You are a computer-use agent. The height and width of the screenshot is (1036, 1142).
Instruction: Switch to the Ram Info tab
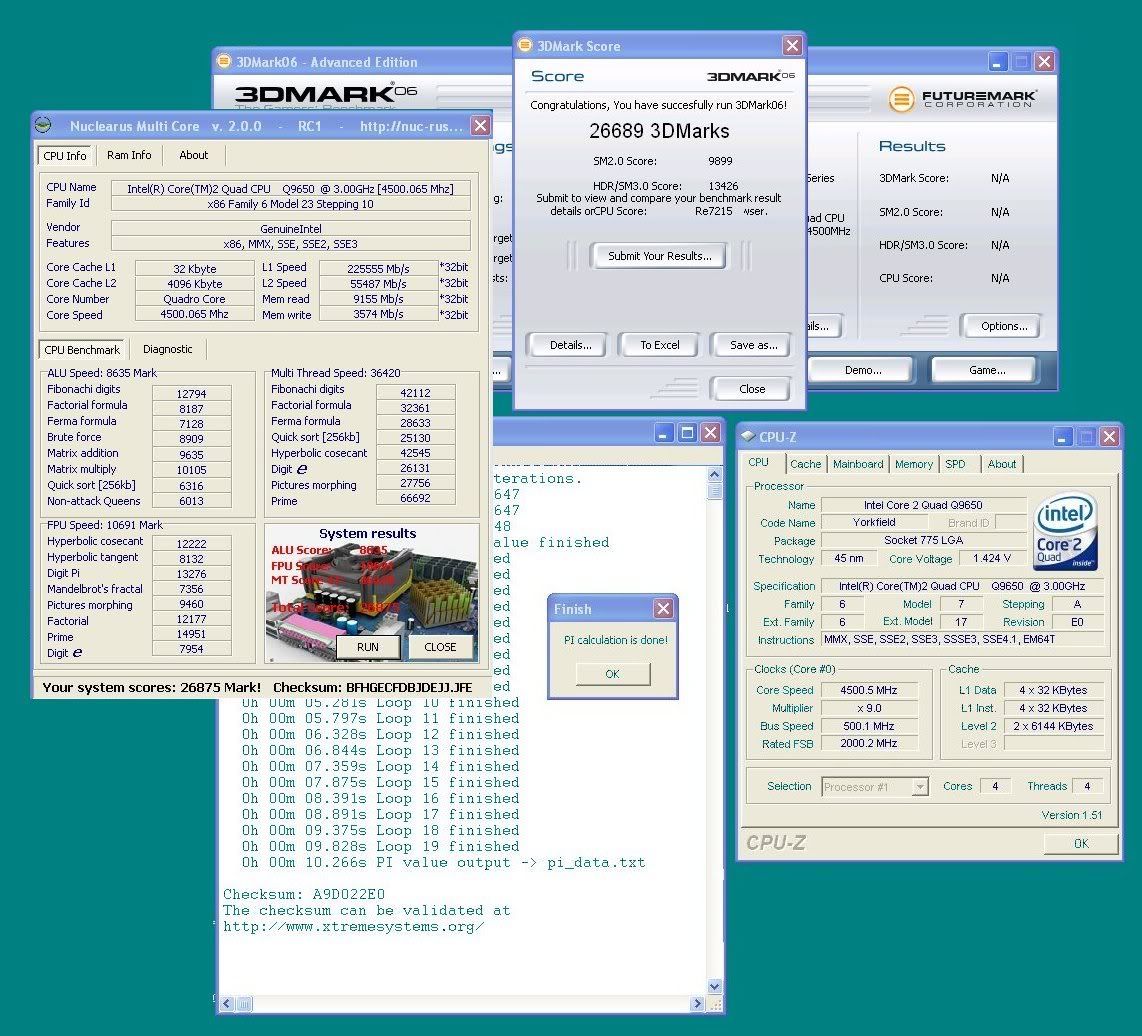129,155
